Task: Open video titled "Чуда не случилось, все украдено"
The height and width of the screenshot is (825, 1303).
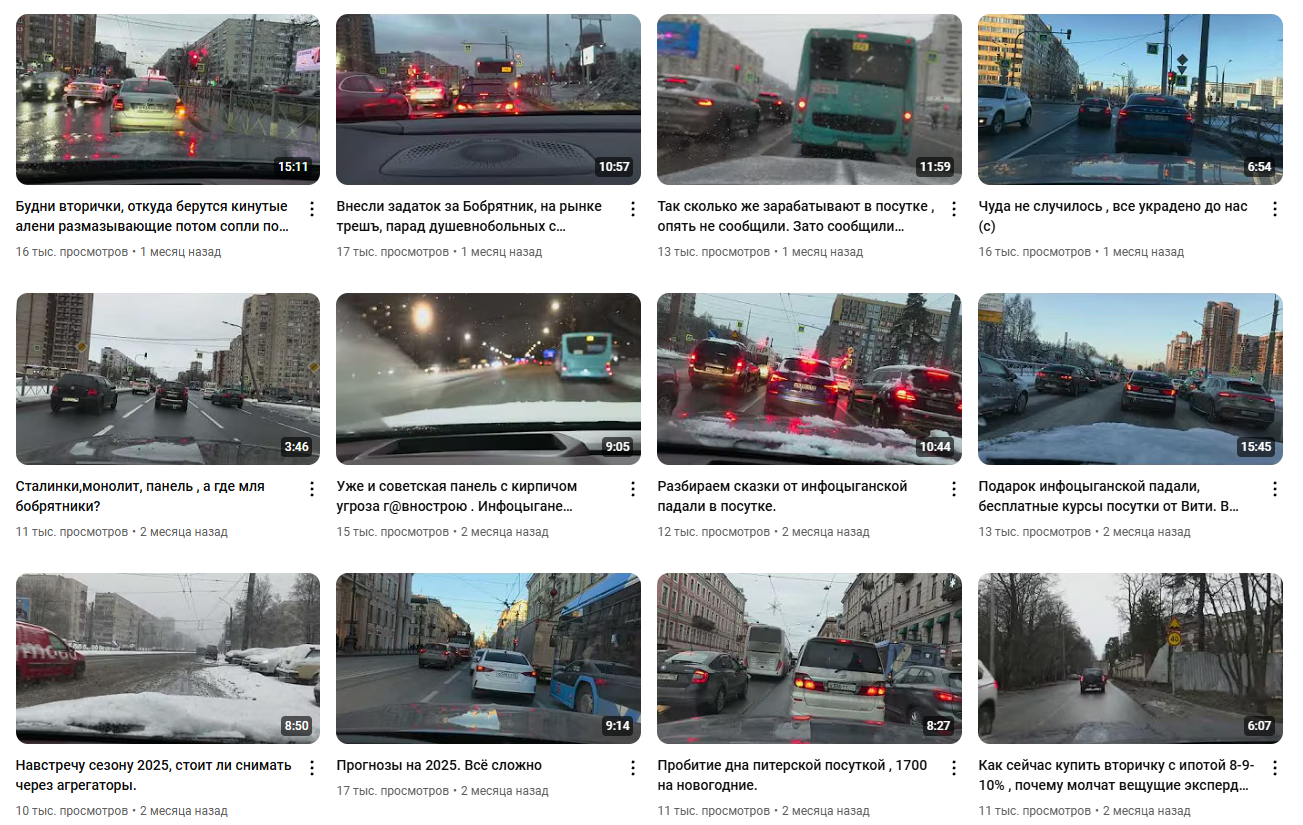Action: point(1115,216)
